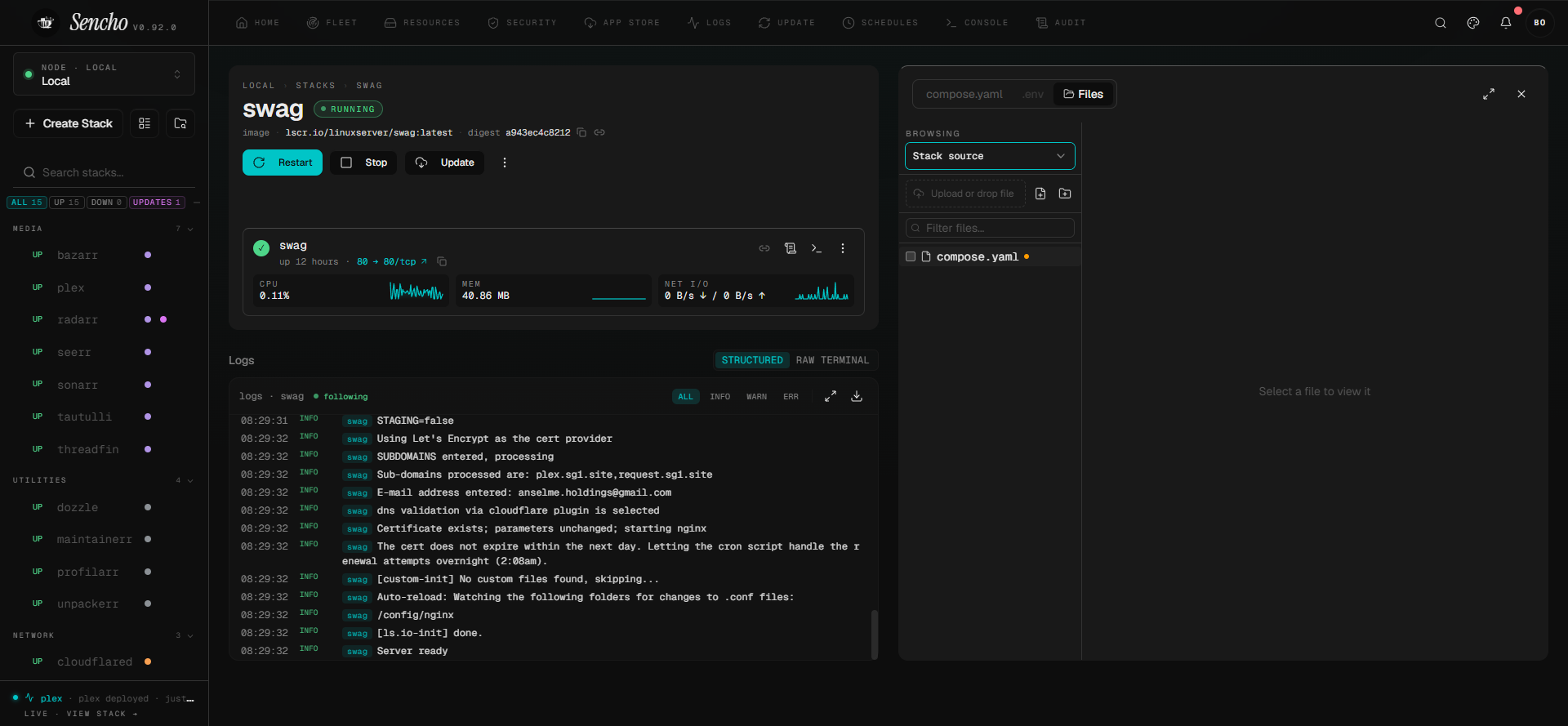
Task: Collapse the NETWORK stack group
Action: 190,635
